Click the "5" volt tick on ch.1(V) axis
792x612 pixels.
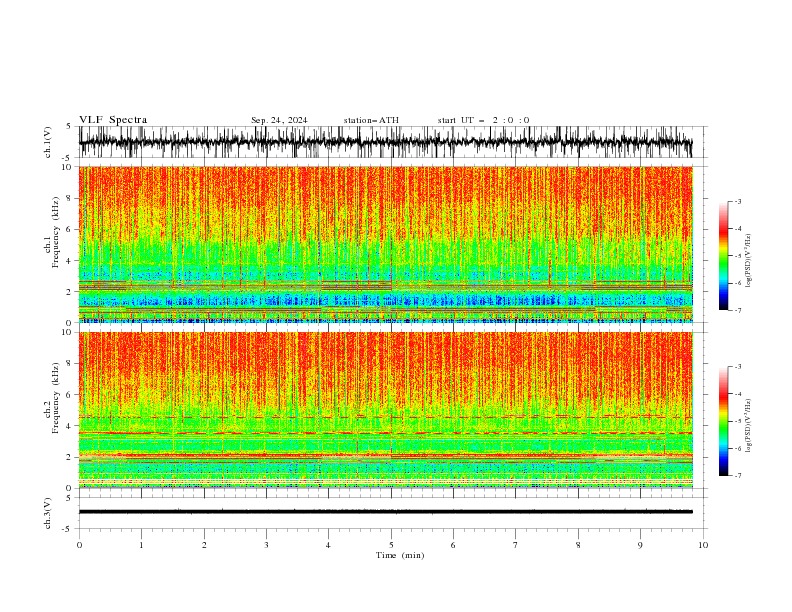tap(69, 126)
